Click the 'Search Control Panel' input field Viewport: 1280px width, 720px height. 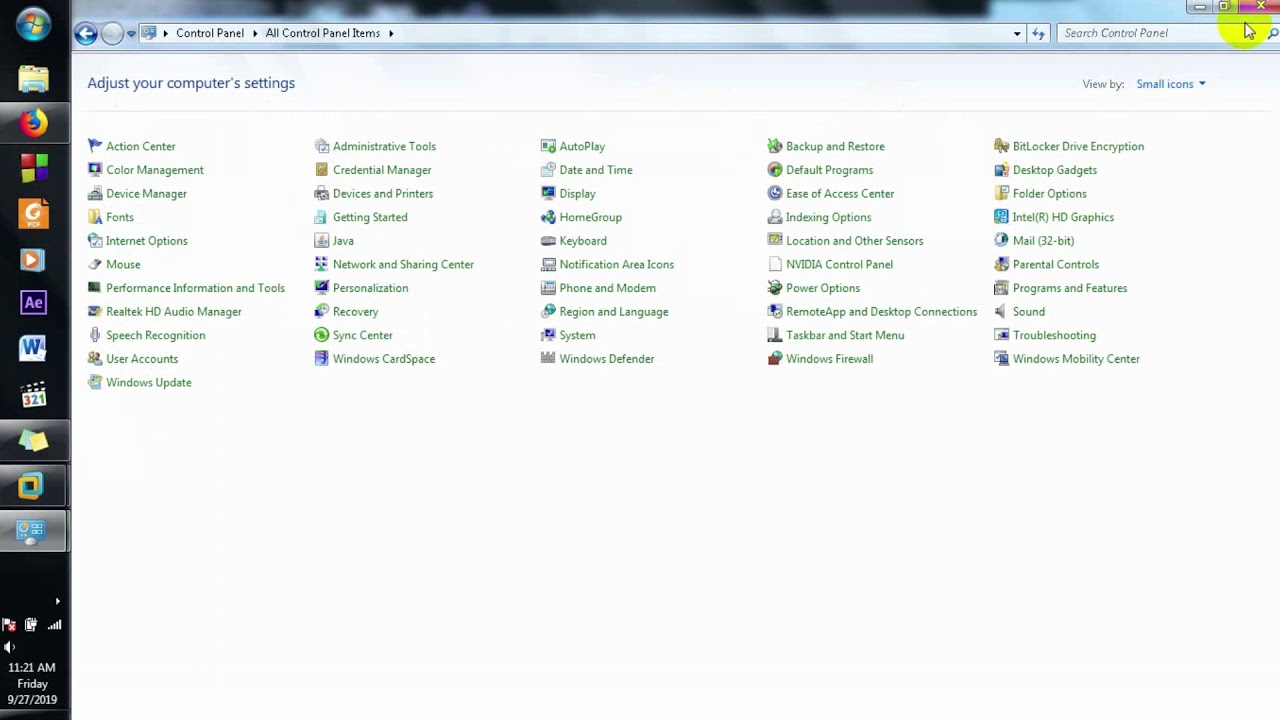point(1160,33)
